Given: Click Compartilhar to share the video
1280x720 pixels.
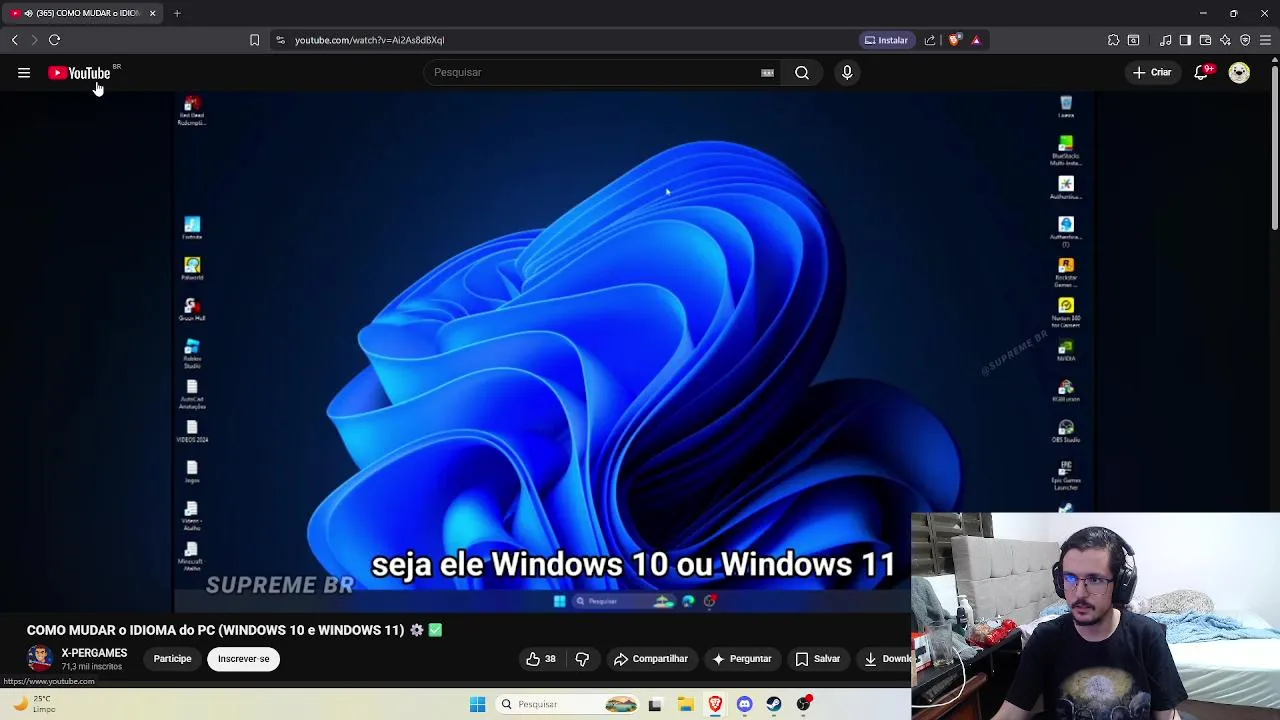Looking at the screenshot, I should [651, 659].
